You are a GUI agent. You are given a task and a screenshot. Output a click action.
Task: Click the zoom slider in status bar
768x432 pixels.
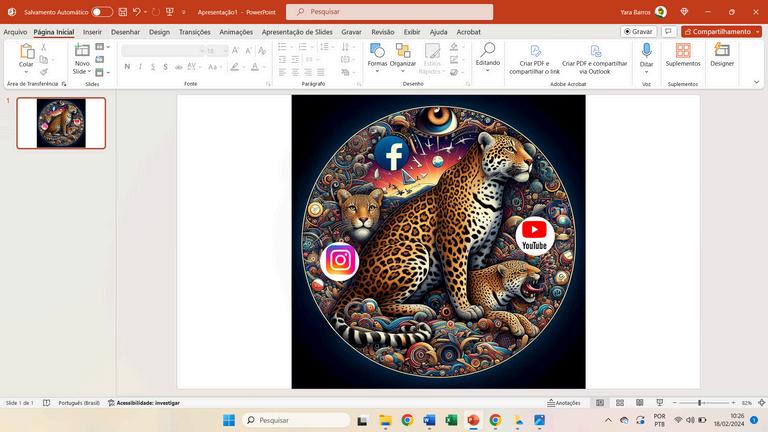click(699, 403)
